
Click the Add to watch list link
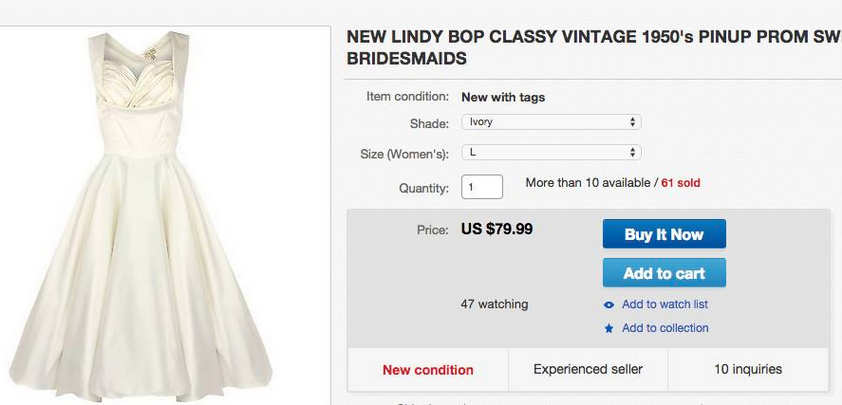coord(664,305)
